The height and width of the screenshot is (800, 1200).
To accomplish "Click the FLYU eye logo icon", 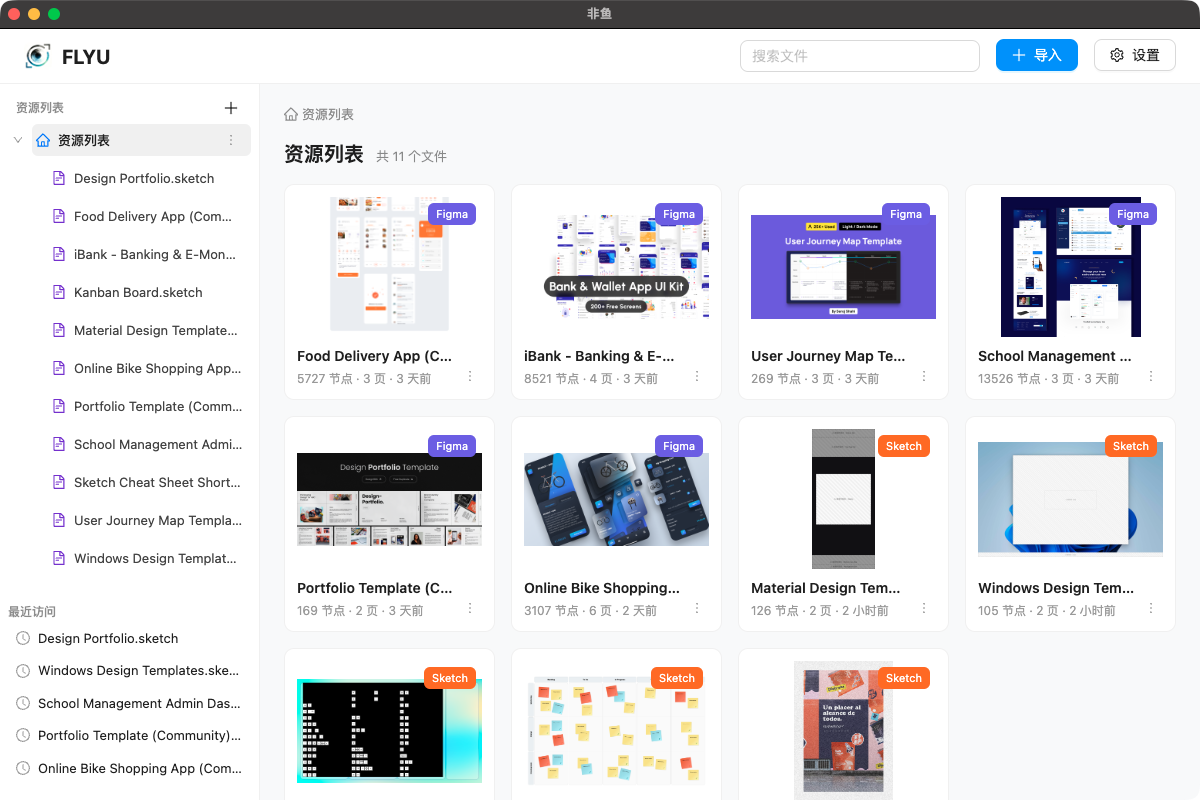I will 38,56.
